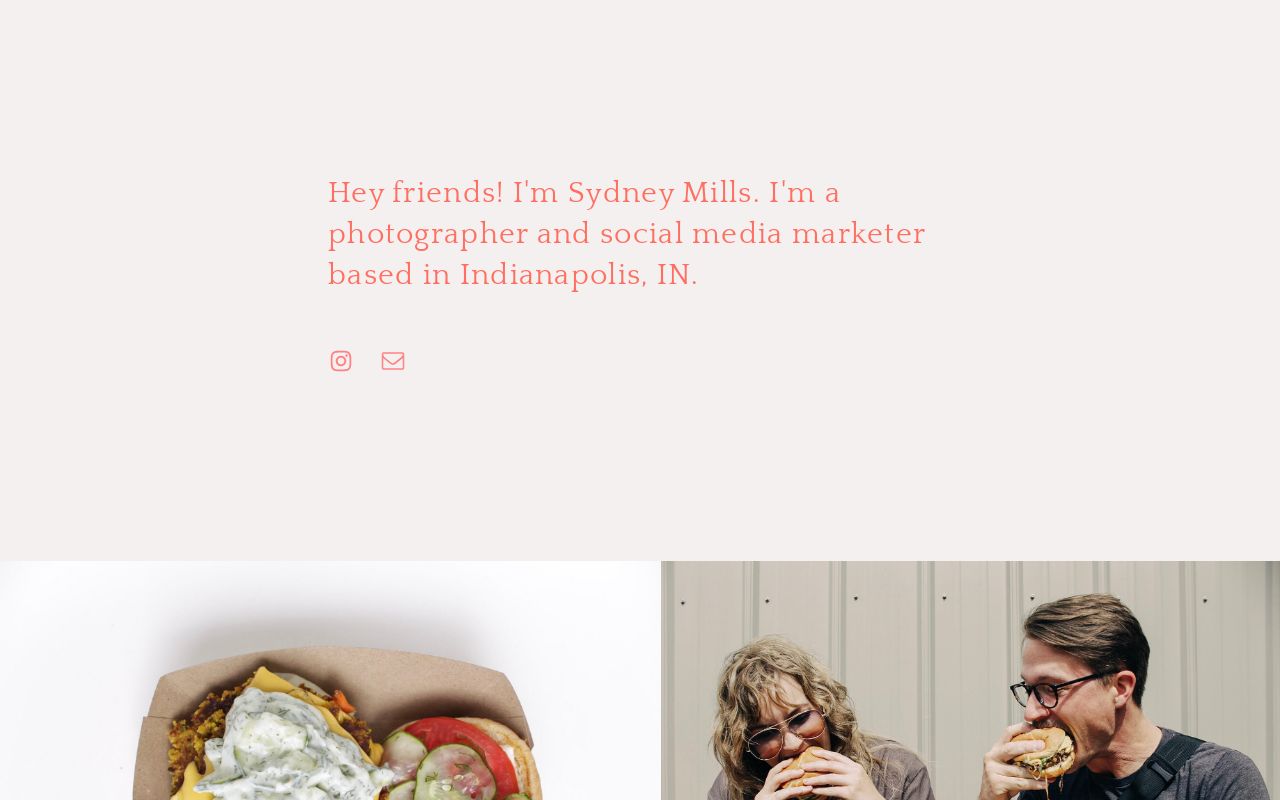
Task: Click the word "photographer" in the intro
Action: click(x=428, y=233)
